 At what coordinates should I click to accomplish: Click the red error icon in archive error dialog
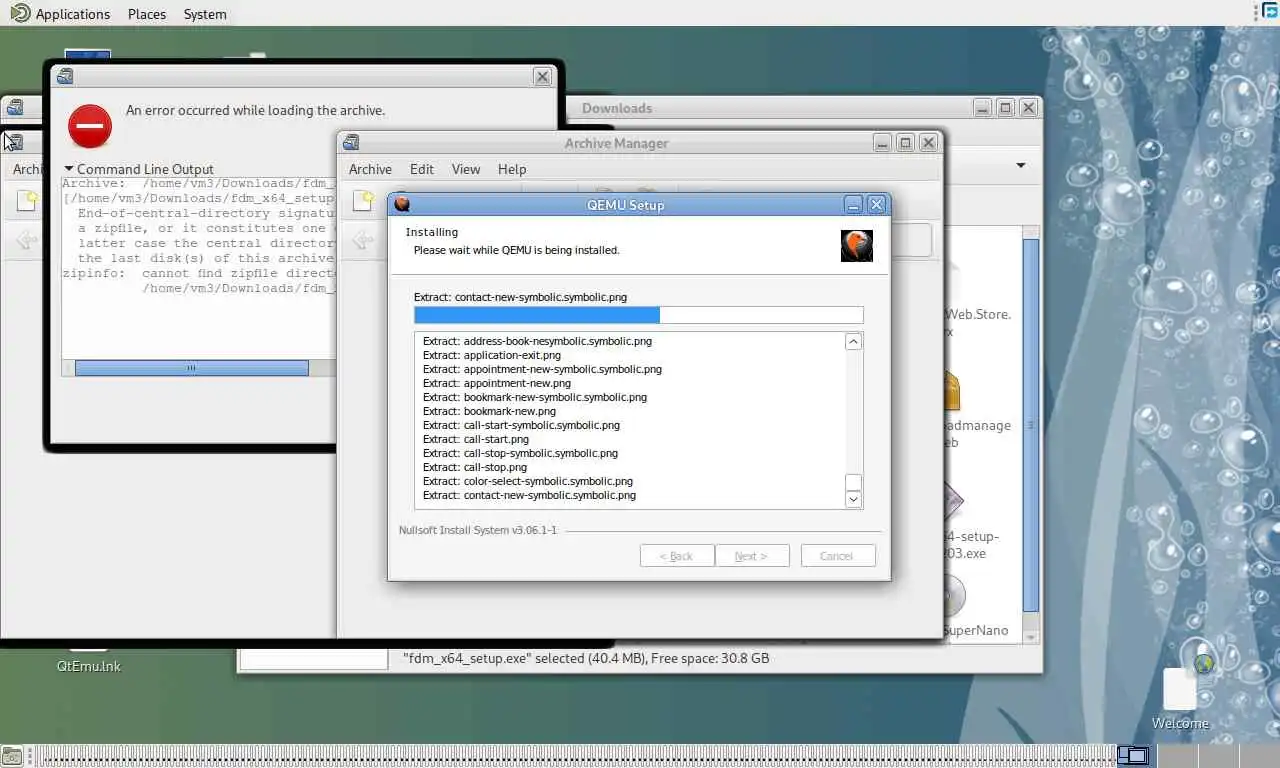click(90, 126)
